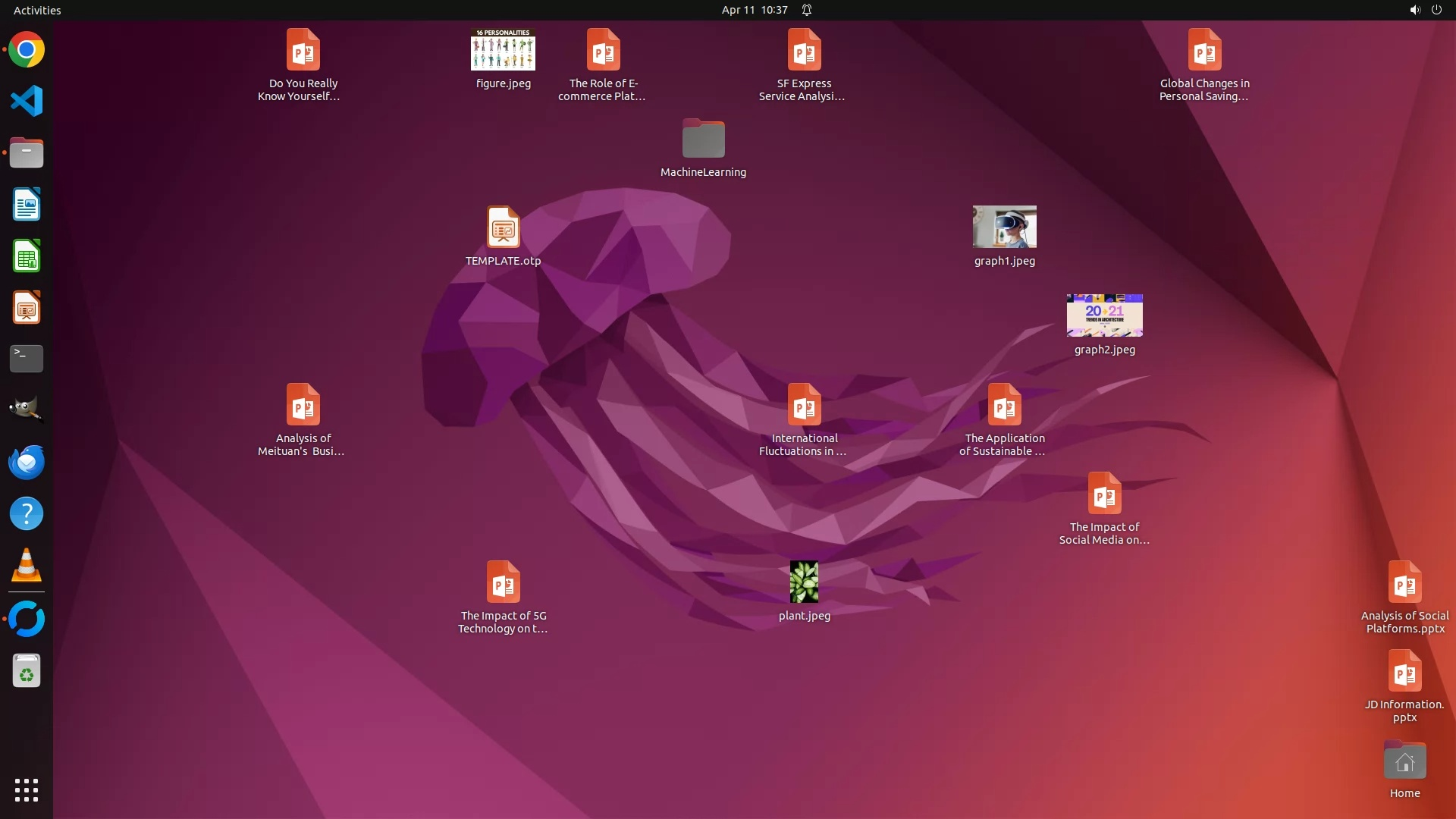Open Google Chrome from the dock
Screen dimensions: 1456x819
click(27, 50)
